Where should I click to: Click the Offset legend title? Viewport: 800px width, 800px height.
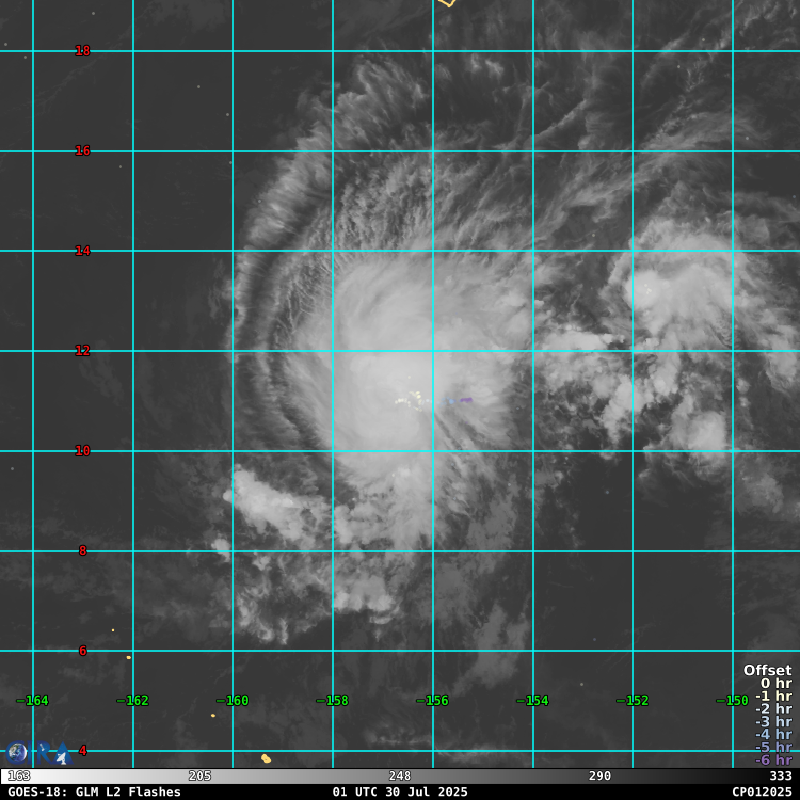767,671
